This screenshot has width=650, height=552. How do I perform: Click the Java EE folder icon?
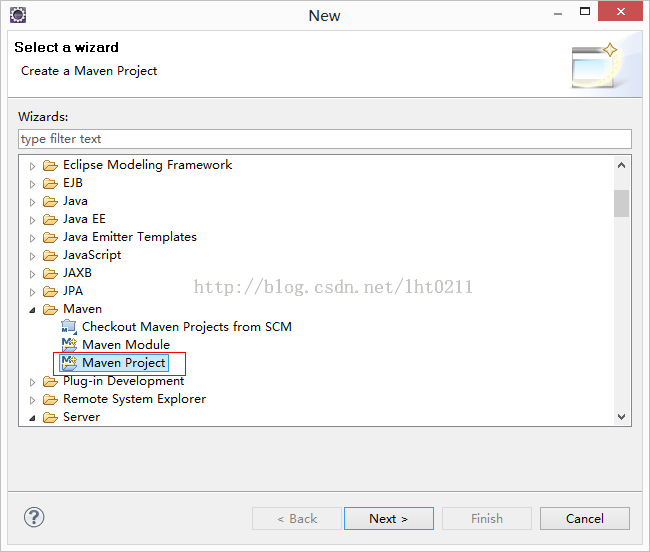50,220
